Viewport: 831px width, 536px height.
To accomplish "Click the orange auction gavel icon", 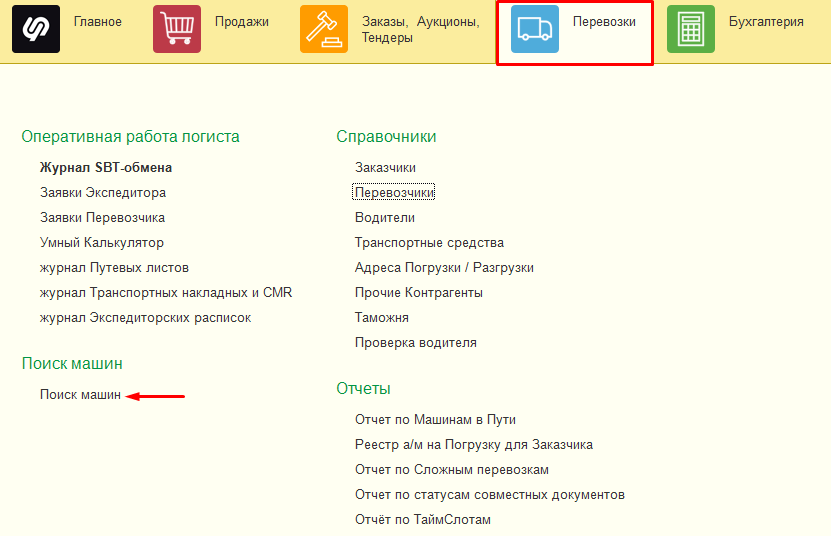I will click(324, 29).
